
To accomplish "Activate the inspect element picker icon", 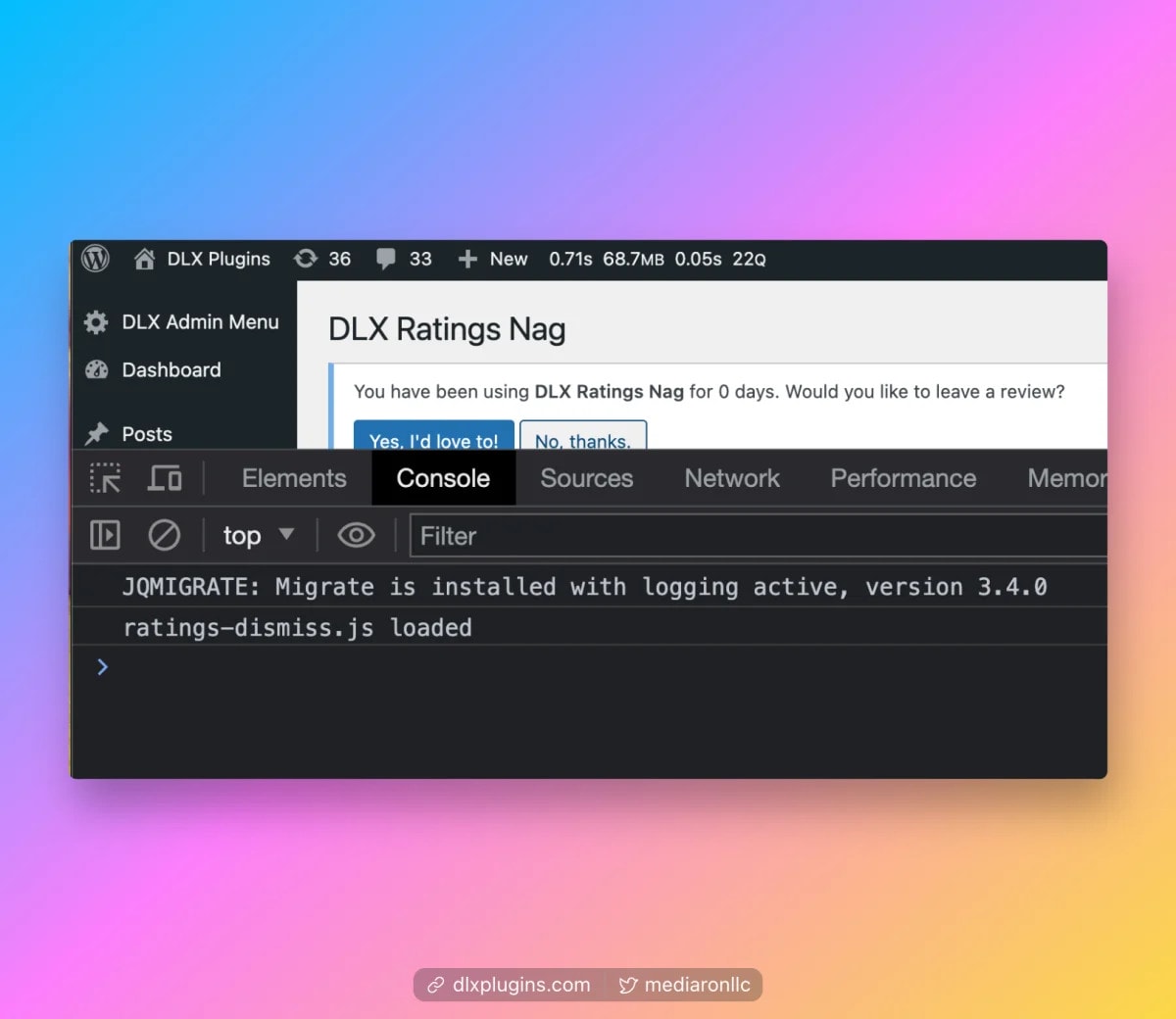I will tap(105, 478).
